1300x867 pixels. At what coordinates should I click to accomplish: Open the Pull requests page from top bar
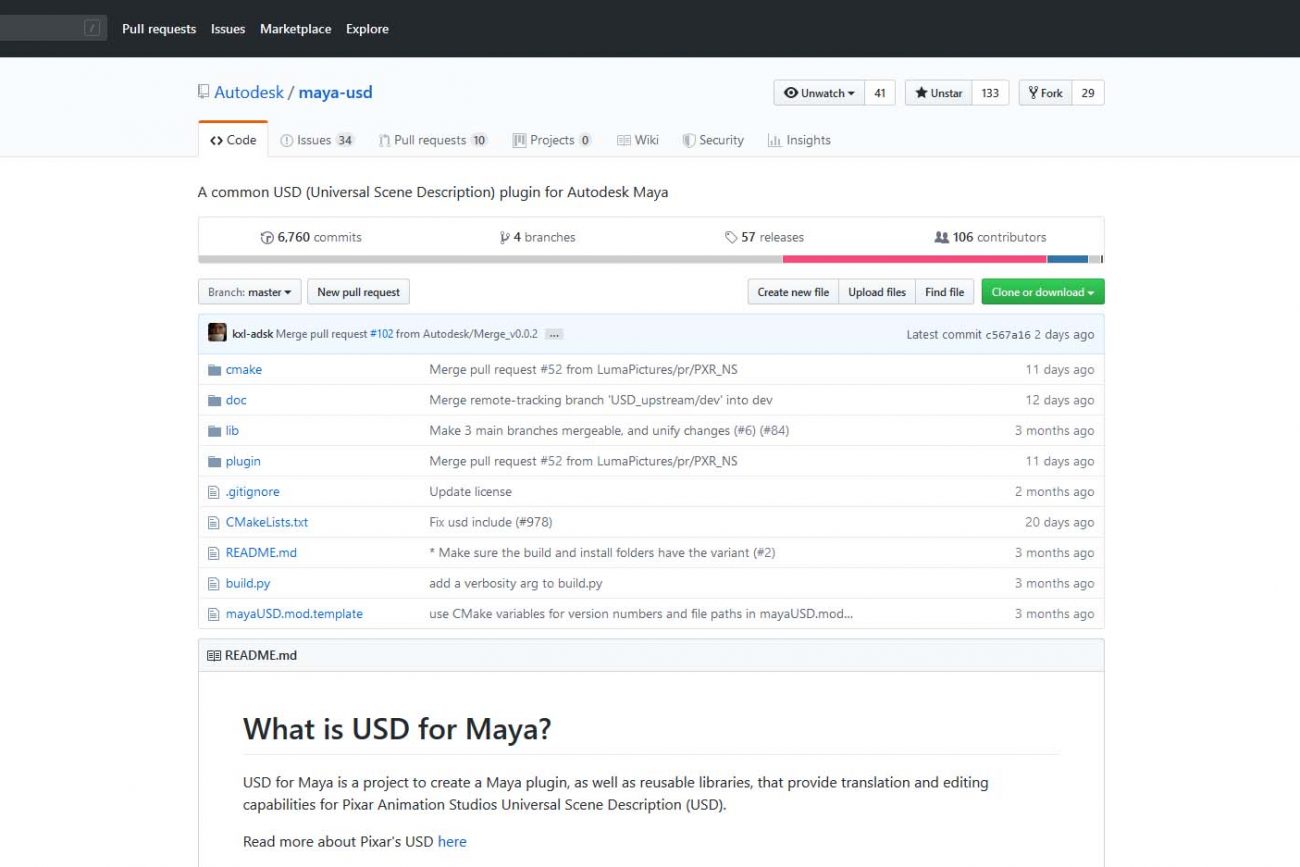pos(158,29)
